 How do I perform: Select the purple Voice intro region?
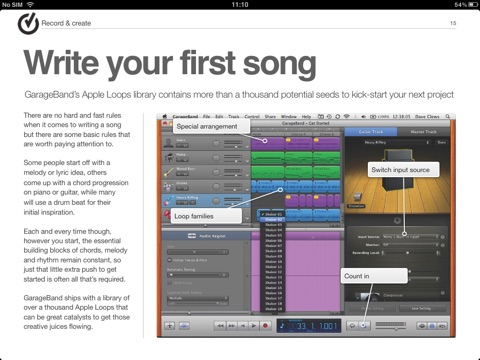pos(268,144)
